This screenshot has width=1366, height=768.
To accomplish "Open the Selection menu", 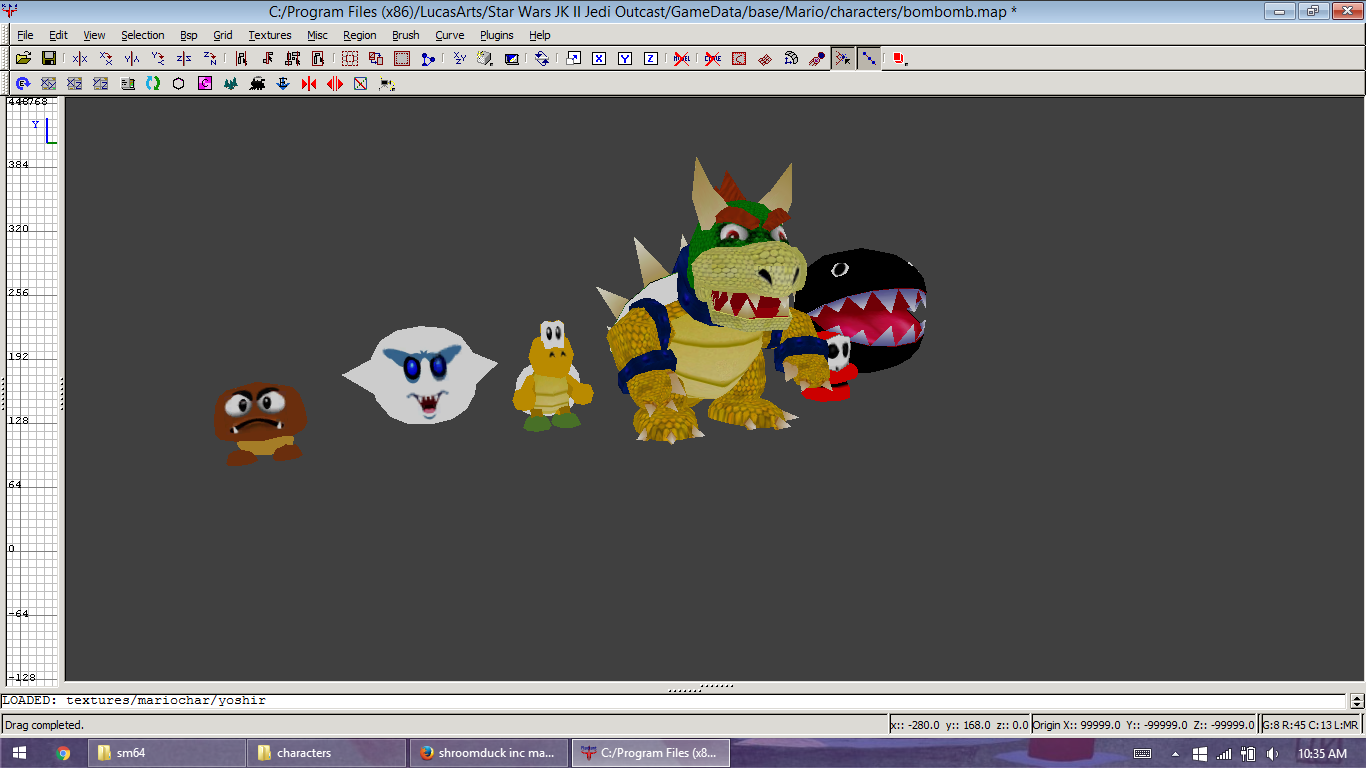I will 143,35.
